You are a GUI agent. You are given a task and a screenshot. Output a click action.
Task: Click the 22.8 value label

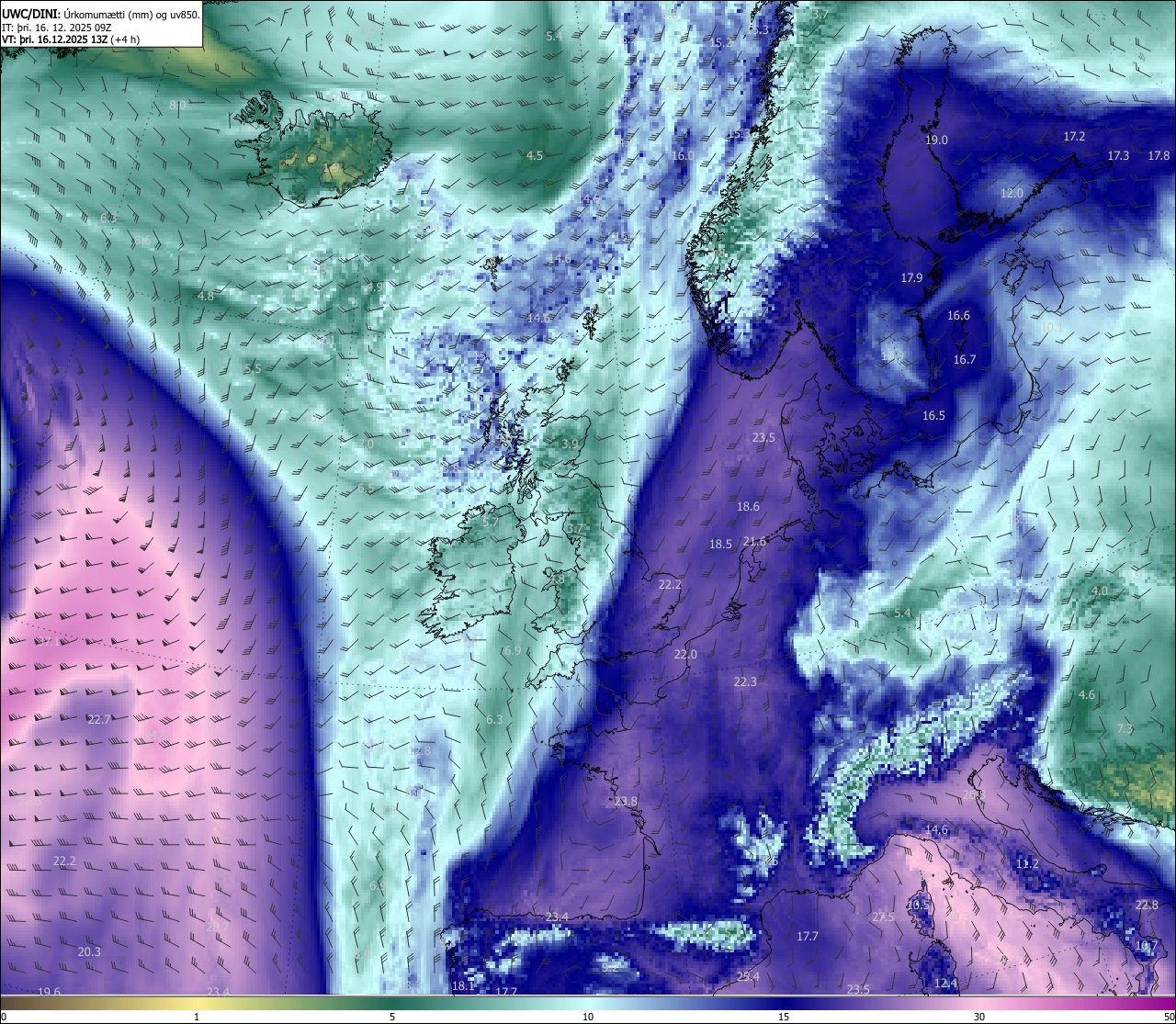click(1147, 905)
